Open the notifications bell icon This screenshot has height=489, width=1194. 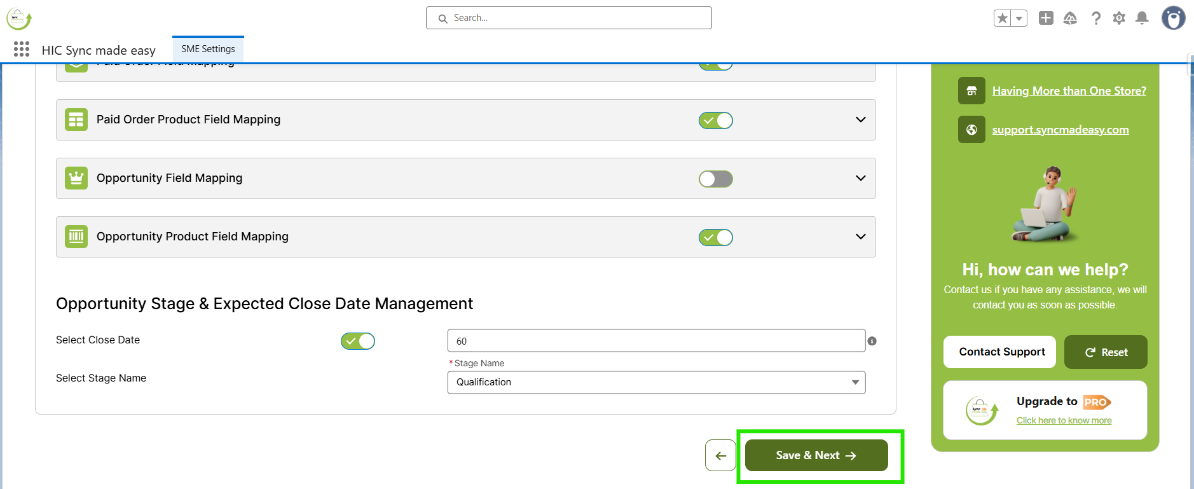1142,18
